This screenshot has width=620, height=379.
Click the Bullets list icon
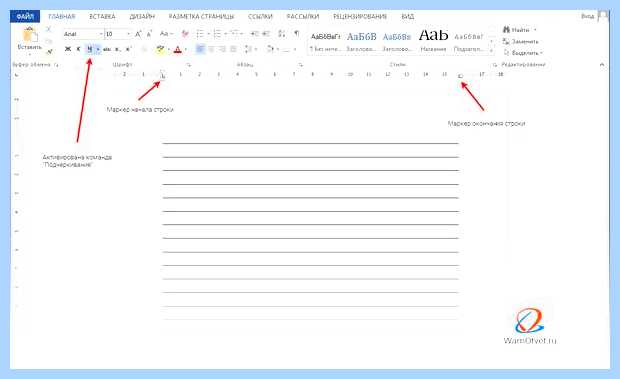pyautogui.click(x=200, y=34)
